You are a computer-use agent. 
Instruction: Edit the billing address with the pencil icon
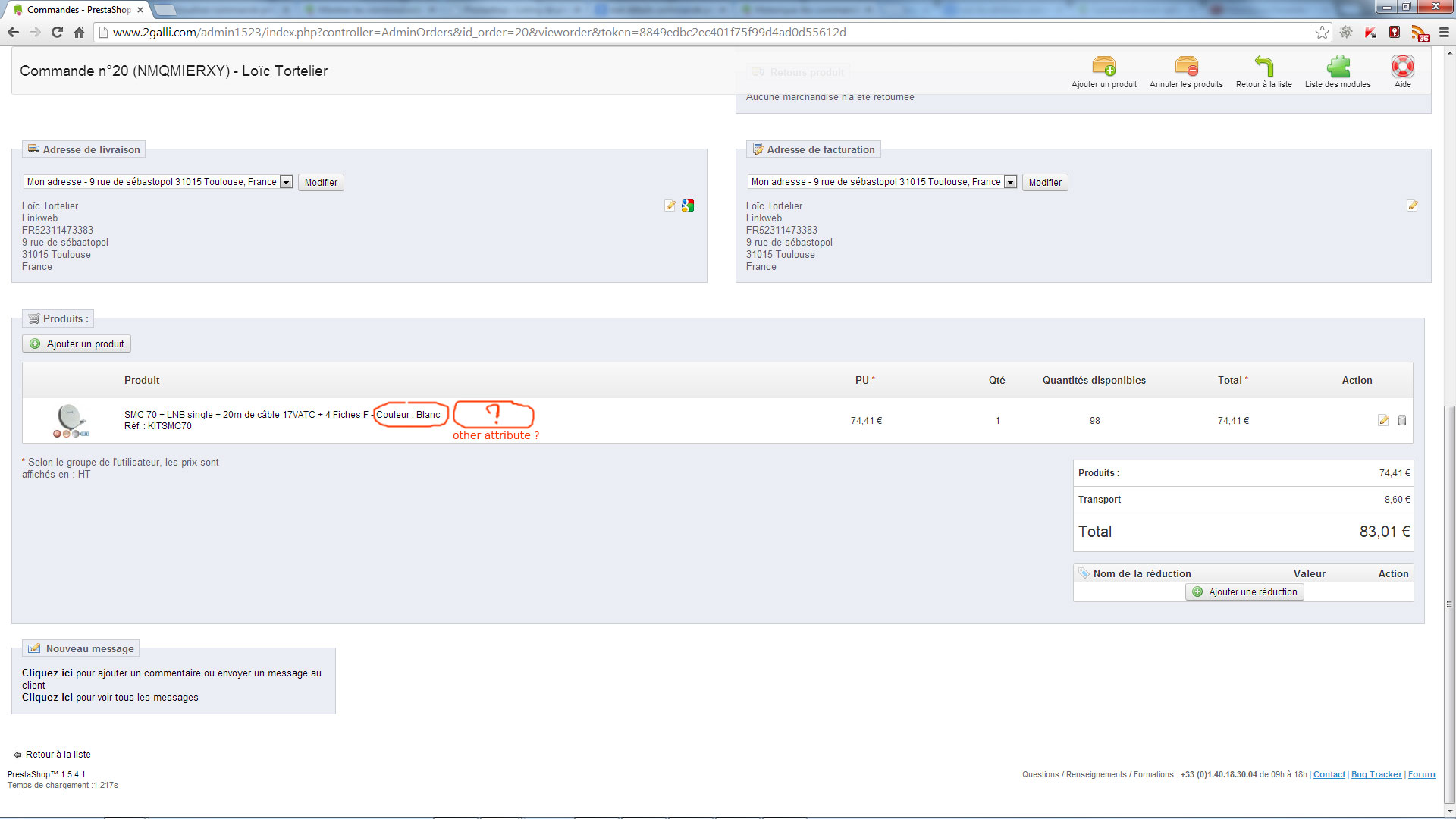tap(1412, 206)
